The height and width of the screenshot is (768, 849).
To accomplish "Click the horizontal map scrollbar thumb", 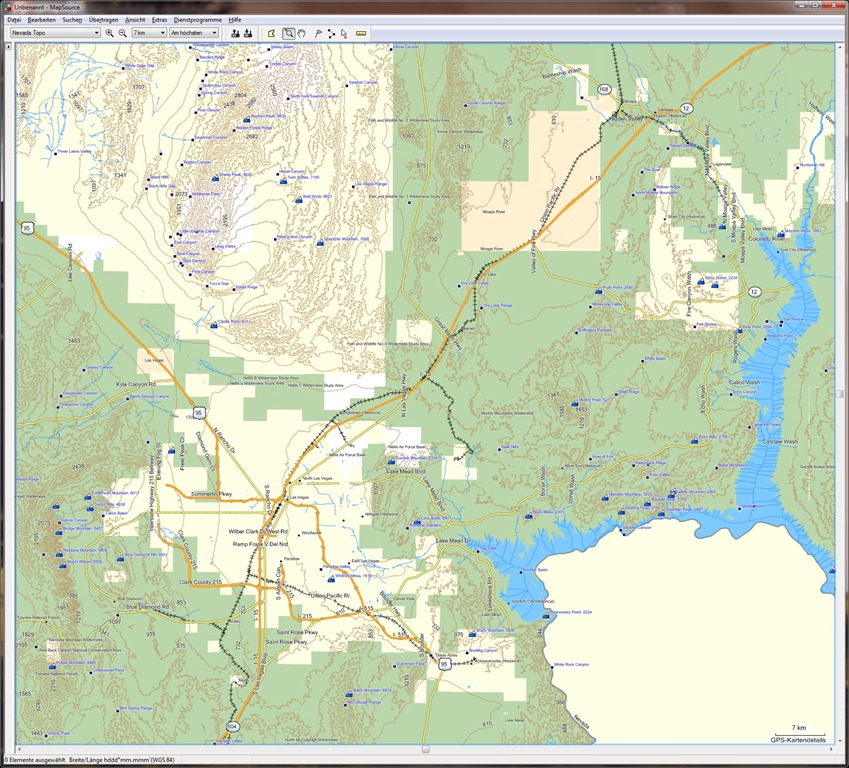I will (425, 749).
